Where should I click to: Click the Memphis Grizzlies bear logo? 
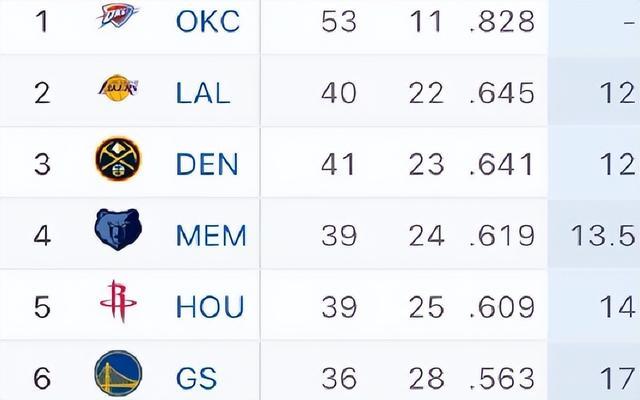tap(118, 229)
